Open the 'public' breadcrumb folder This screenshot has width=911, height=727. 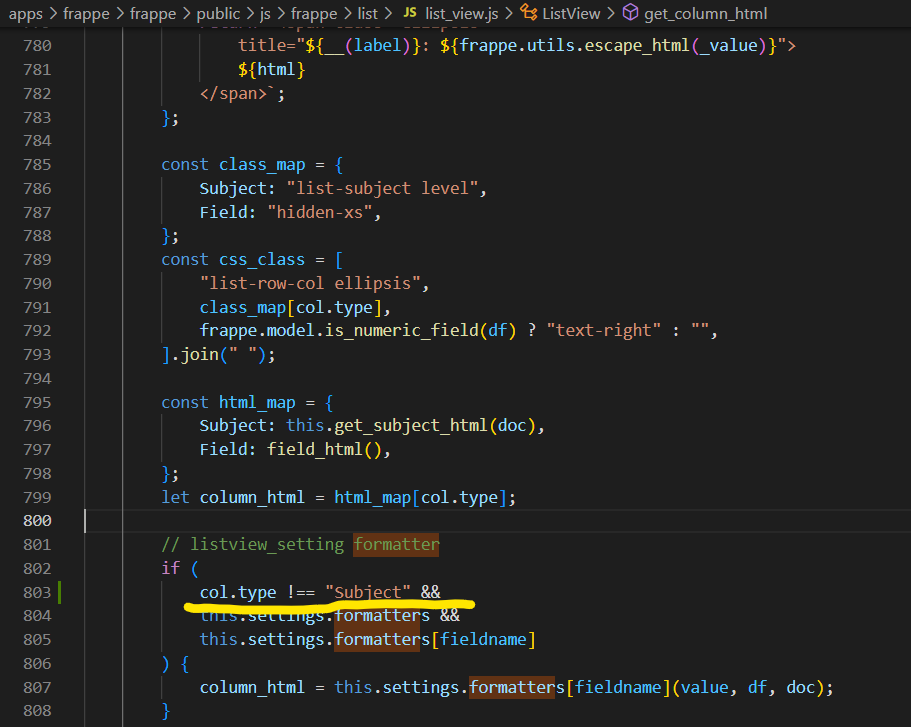click(x=218, y=13)
